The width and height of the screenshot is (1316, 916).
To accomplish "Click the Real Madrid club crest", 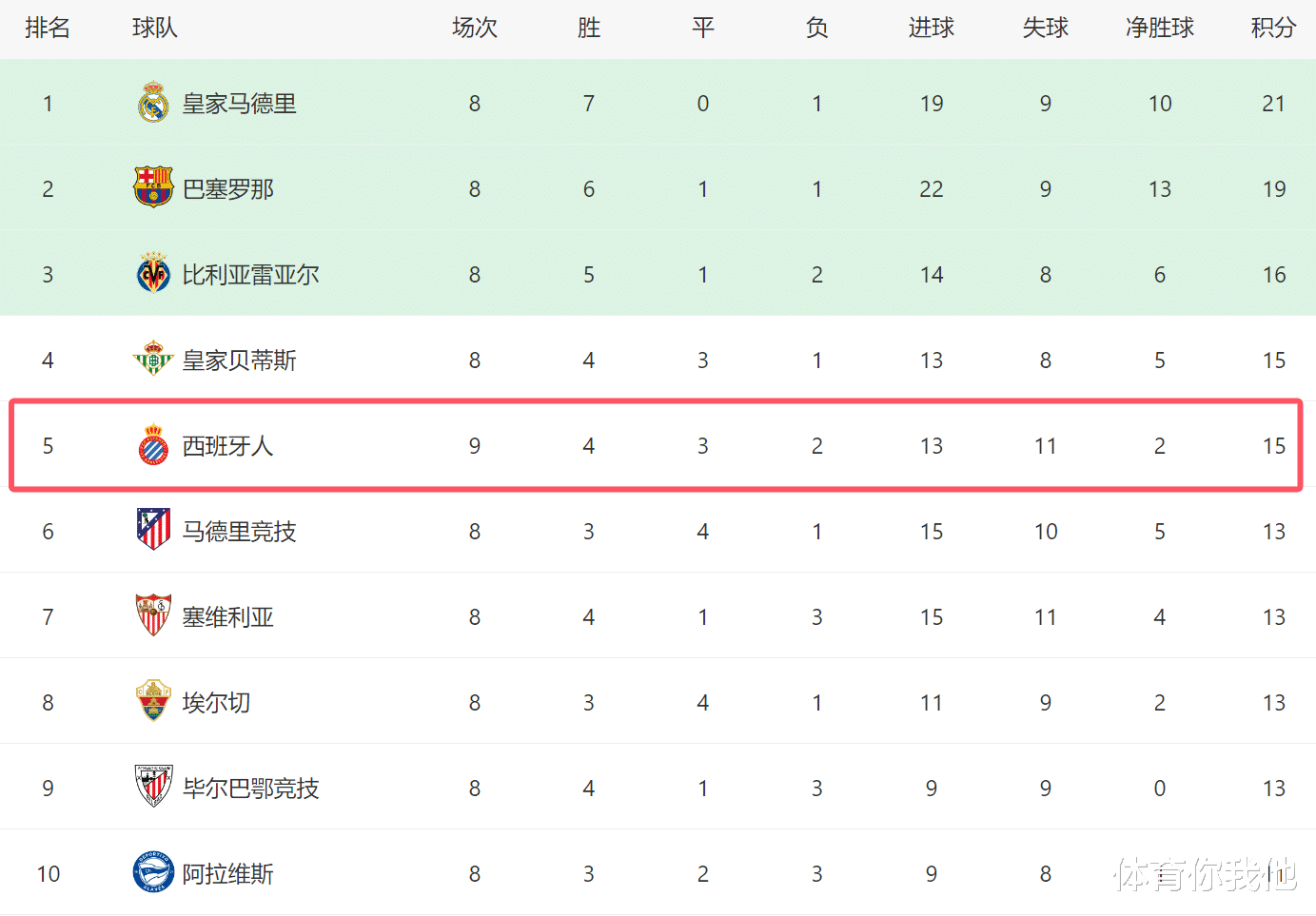I will [x=153, y=103].
